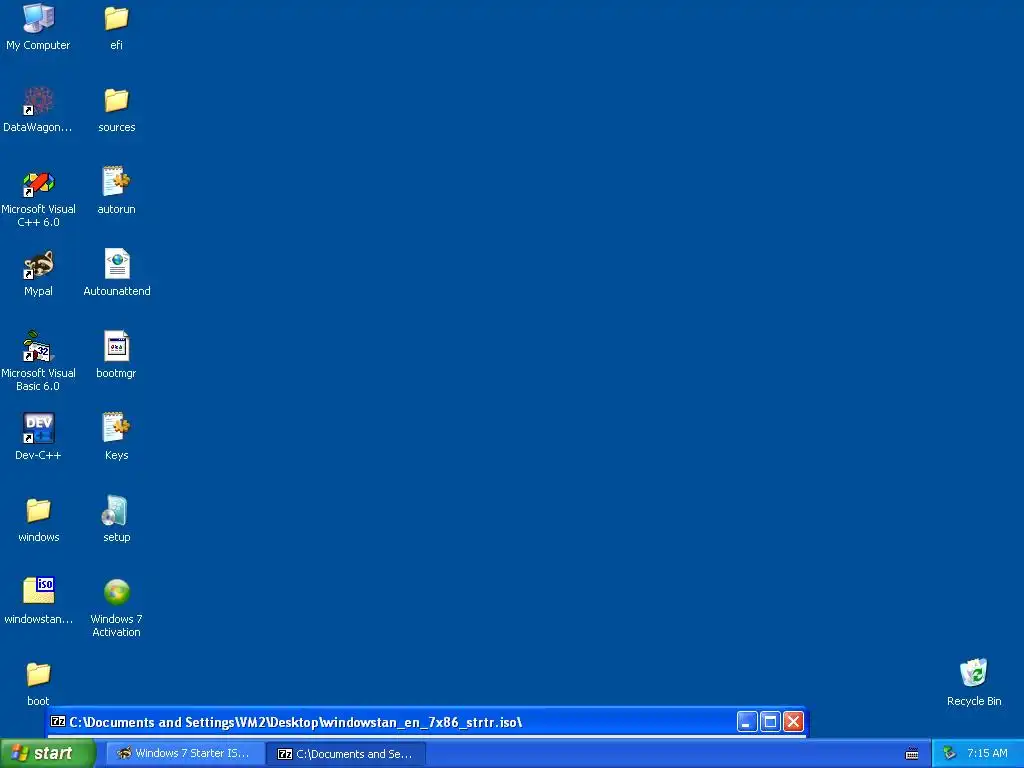This screenshot has height=768, width=1024.
Task: Click the 7z icon in window title bar
Action: pos(58,722)
